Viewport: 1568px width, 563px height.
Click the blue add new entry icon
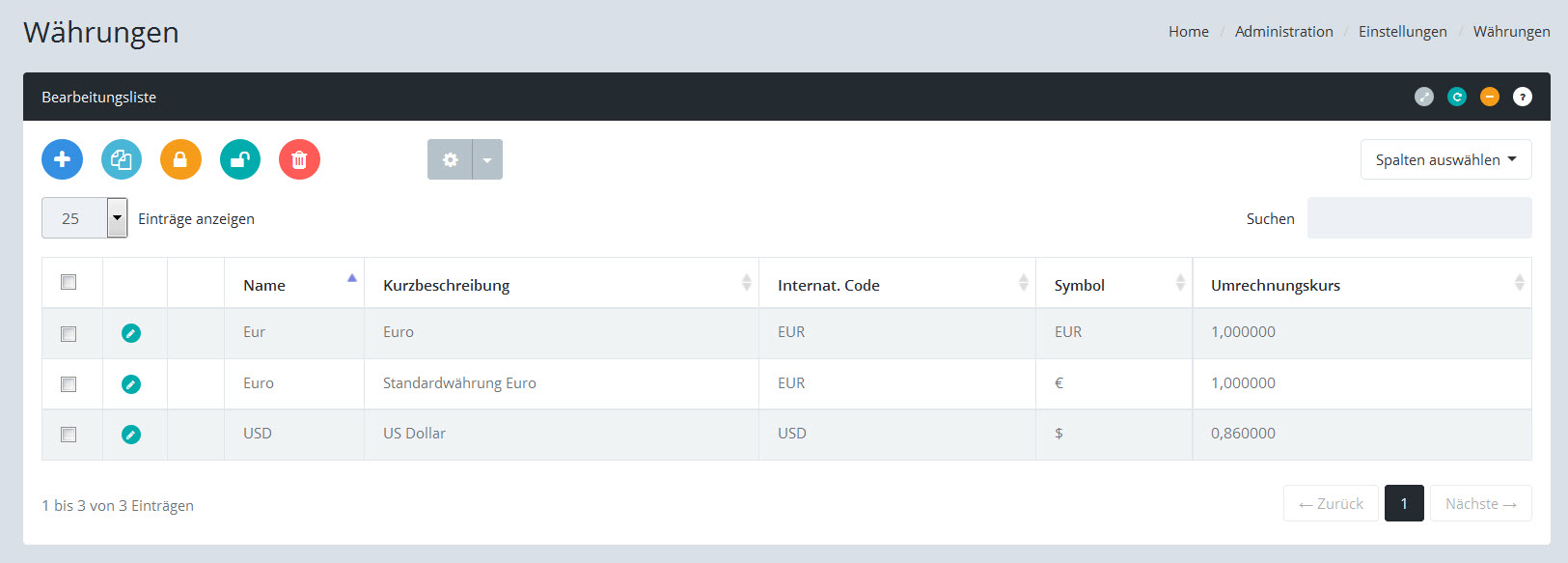pyautogui.click(x=62, y=159)
